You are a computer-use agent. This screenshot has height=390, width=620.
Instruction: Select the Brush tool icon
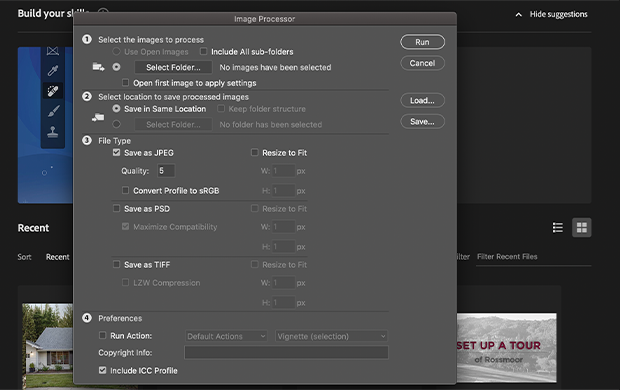(53, 111)
